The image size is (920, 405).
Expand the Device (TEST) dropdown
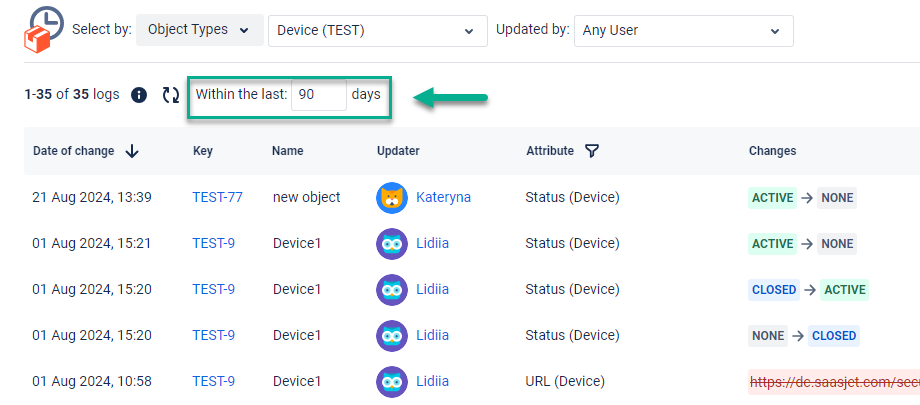coord(377,30)
